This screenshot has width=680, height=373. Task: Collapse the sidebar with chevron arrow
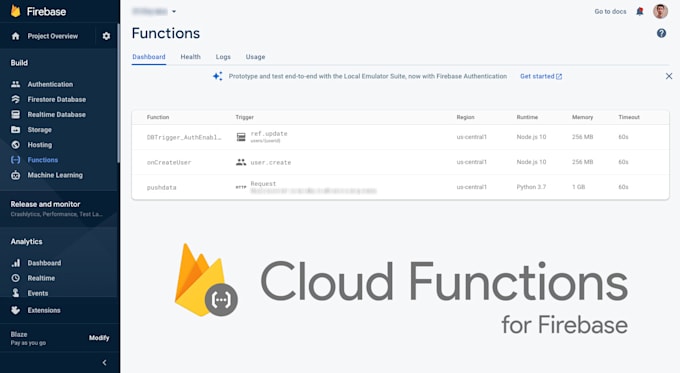click(105, 363)
